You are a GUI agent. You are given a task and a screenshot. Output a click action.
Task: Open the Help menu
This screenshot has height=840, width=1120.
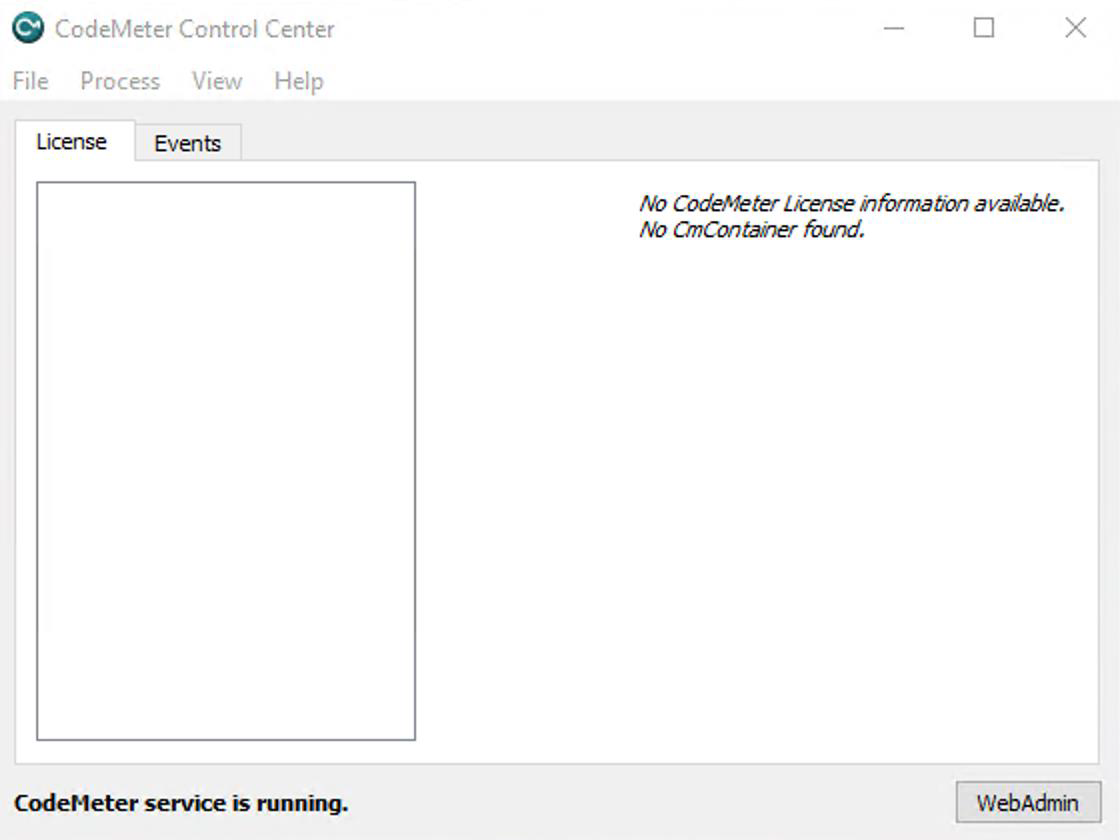298,81
